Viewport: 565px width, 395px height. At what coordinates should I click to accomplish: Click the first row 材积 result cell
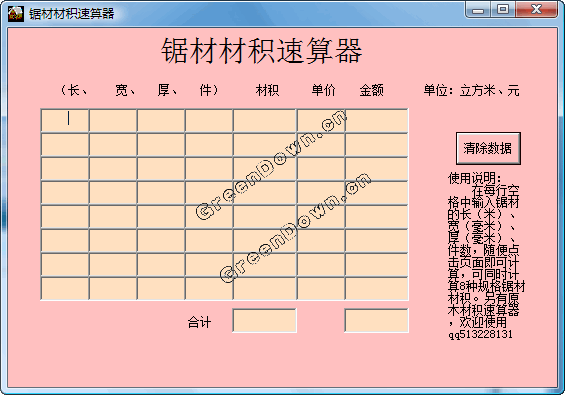(265, 120)
